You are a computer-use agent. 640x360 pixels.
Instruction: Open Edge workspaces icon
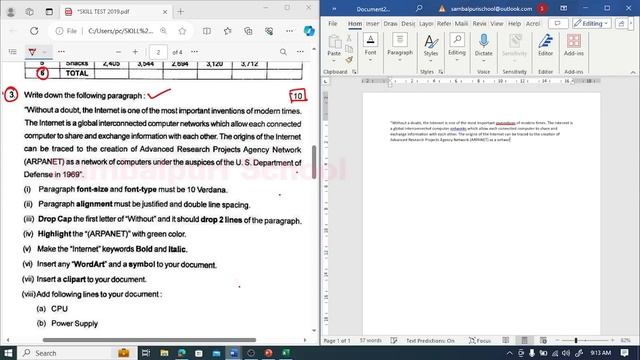(29, 12)
